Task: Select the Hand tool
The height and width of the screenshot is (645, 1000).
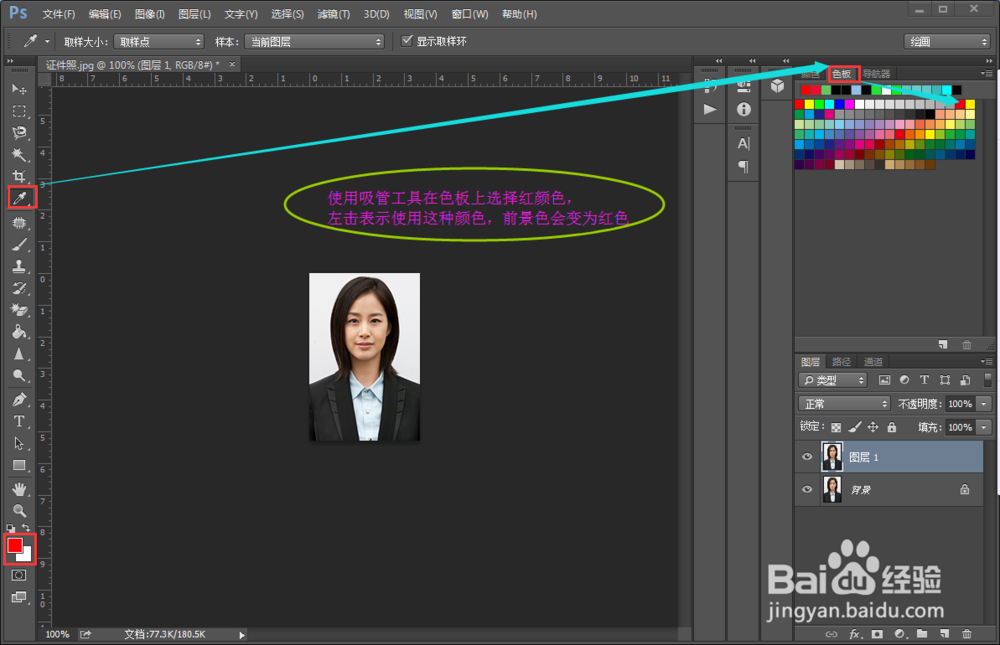Action: click(x=19, y=489)
